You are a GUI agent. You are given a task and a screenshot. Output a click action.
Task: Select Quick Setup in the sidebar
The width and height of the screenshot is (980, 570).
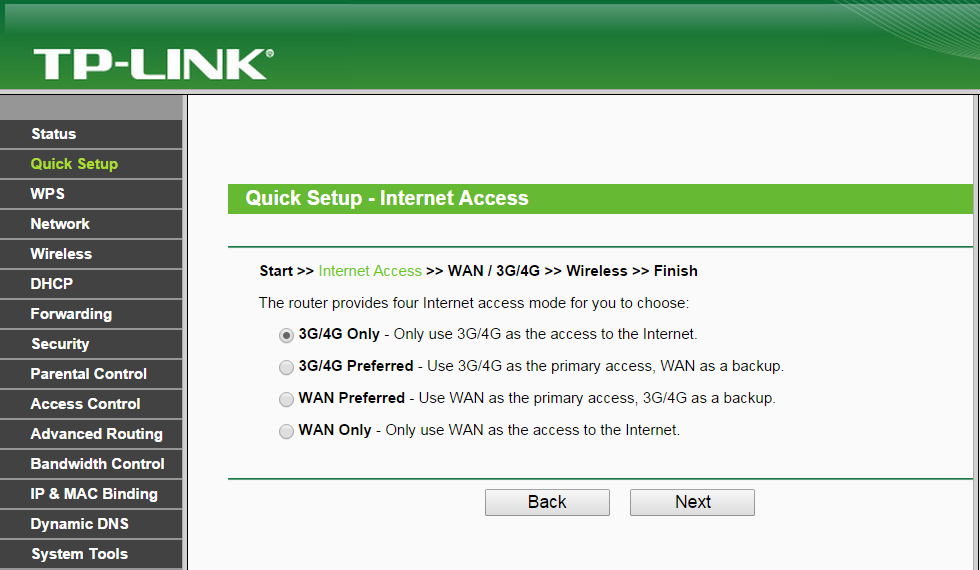pos(74,164)
